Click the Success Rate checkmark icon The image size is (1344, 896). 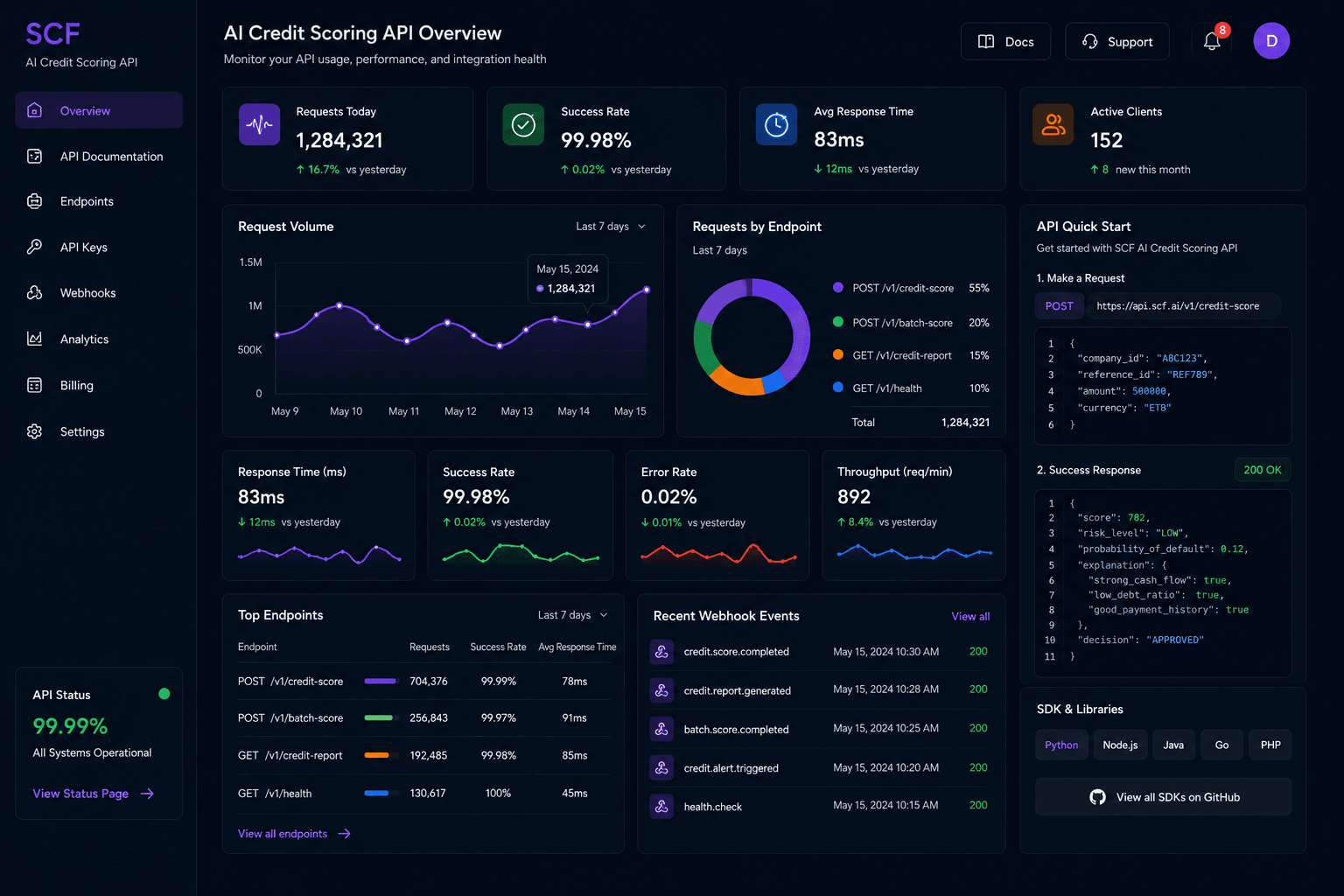[x=523, y=124]
